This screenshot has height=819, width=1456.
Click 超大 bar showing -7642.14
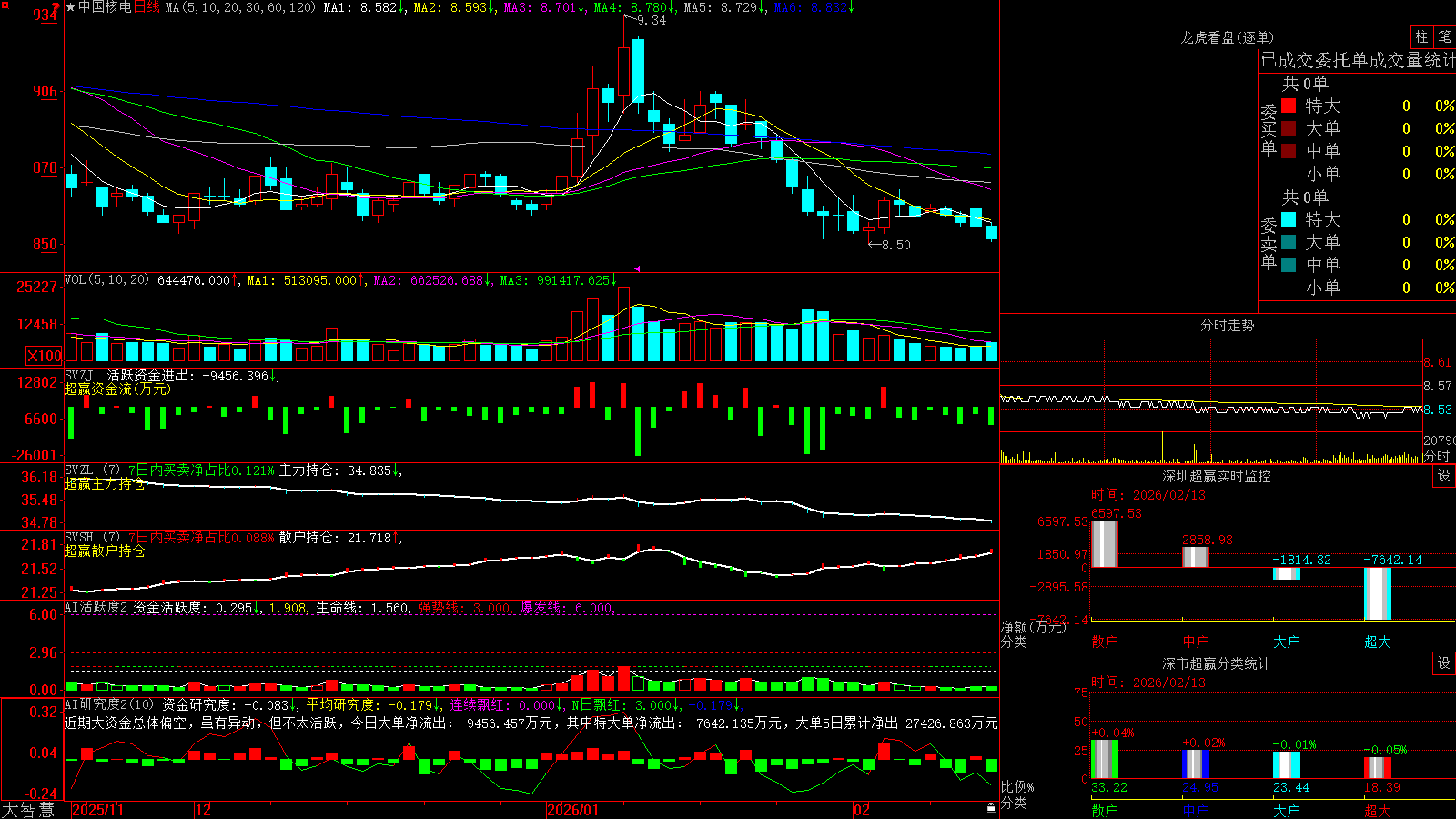(x=1377, y=593)
